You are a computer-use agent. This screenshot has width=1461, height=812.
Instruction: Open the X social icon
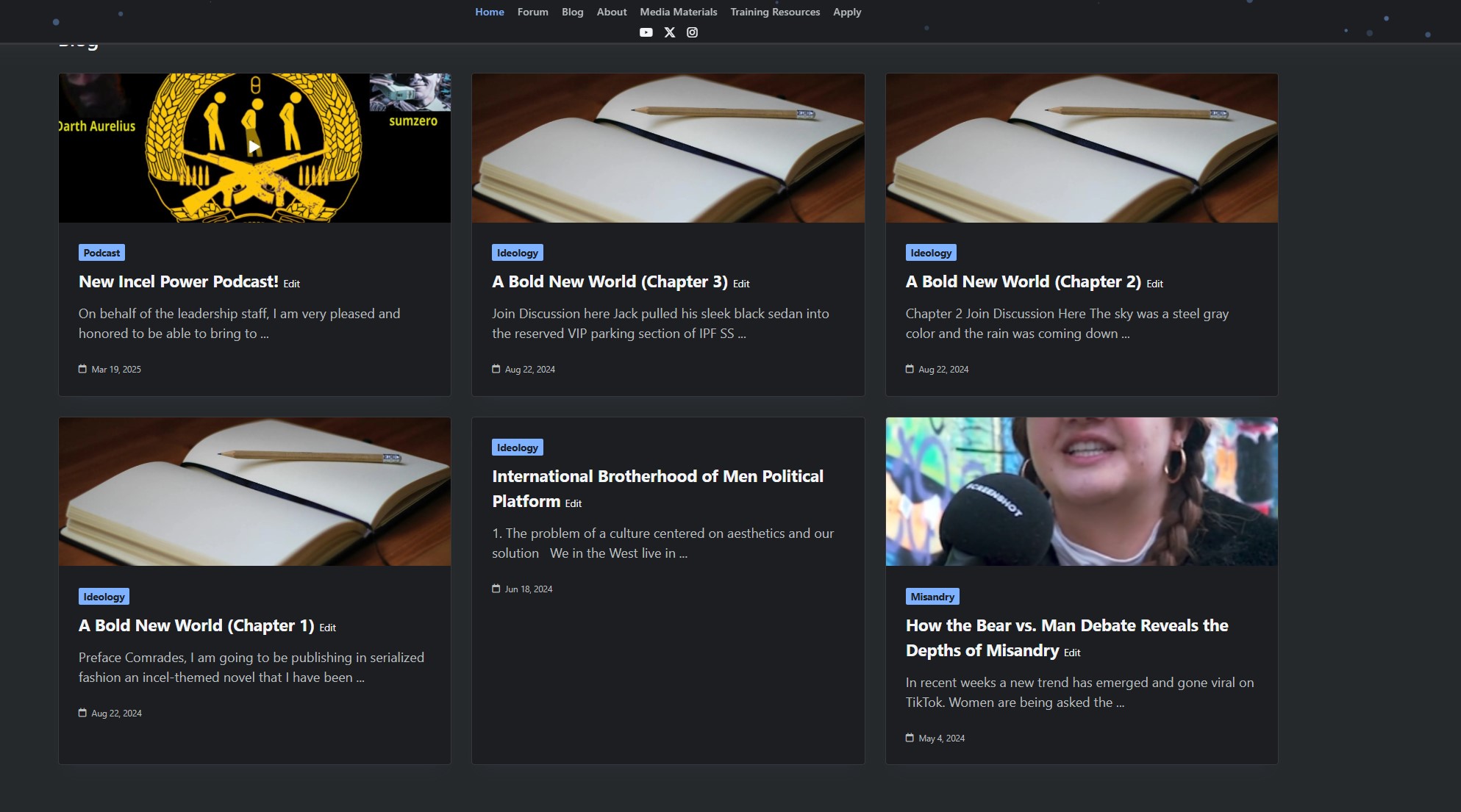(x=669, y=32)
